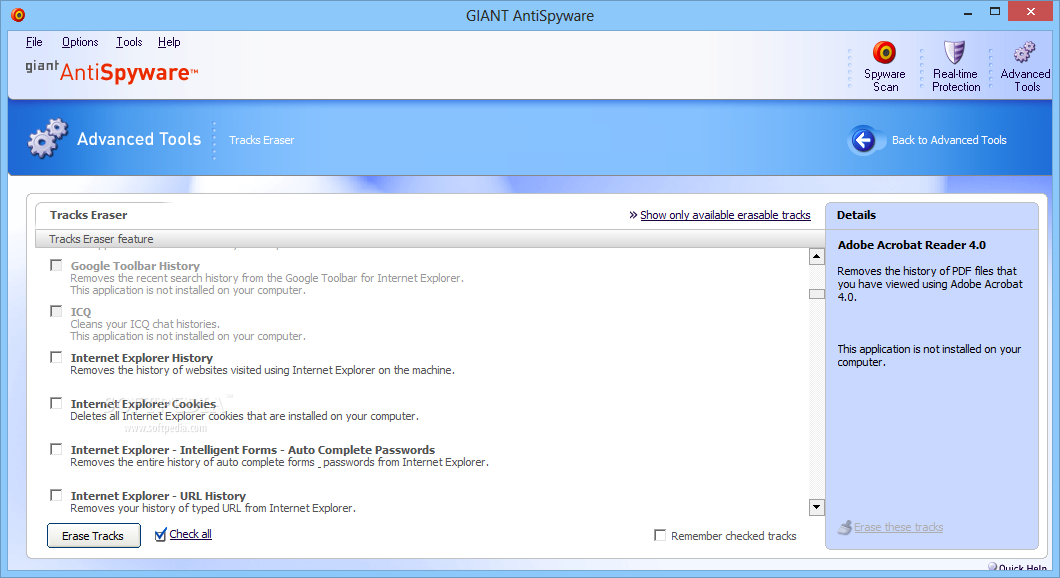Screen dimensions: 1060x578
Task: Enable Internet Explorer History checkbox
Action: click(56, 357)
